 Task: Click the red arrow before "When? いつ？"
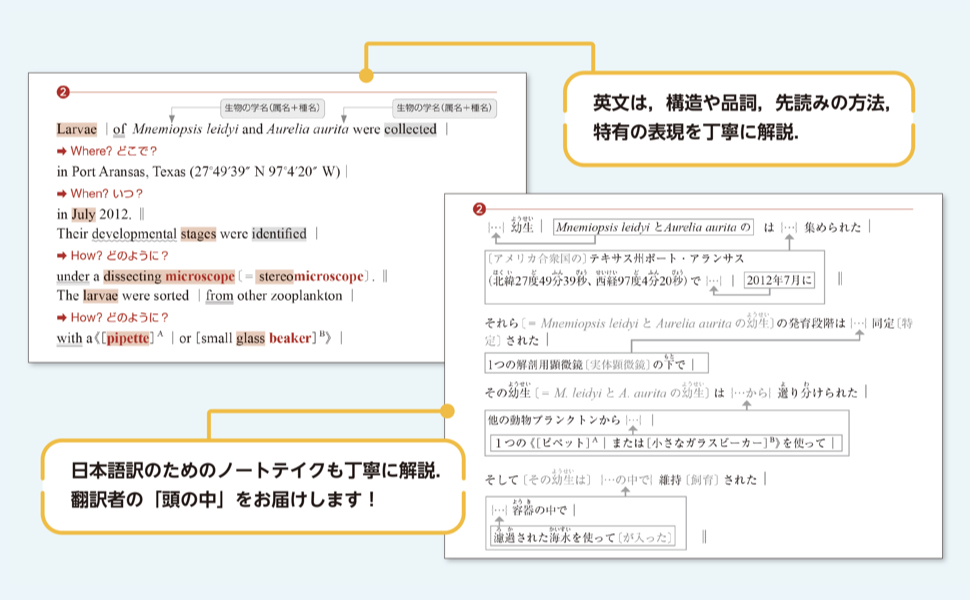pos(62,193)
